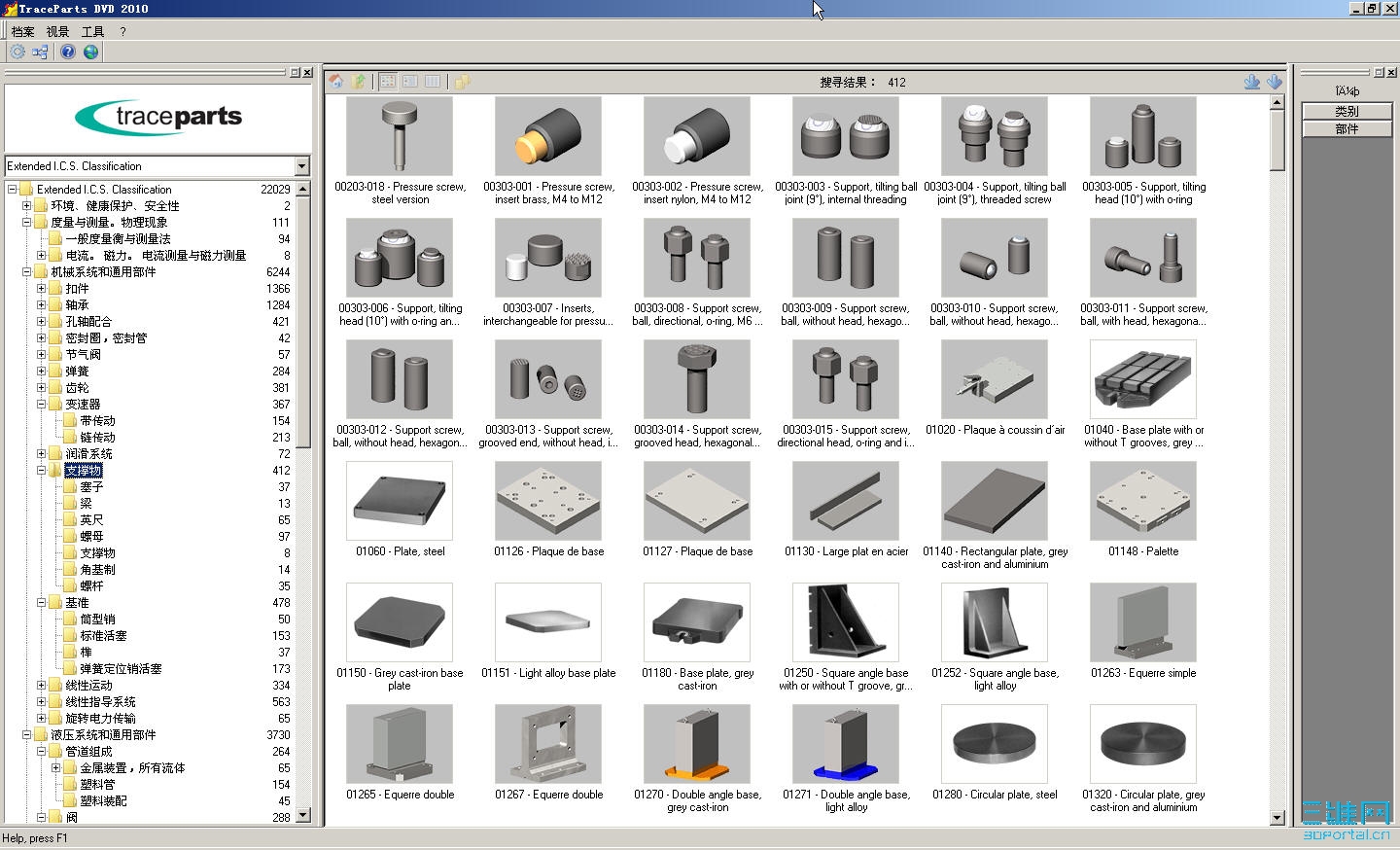Viewport: 1400px width, 850px height.
Task: Expand the 扣件 tree node
Action: pyautogui.click(x=41, y=289)
